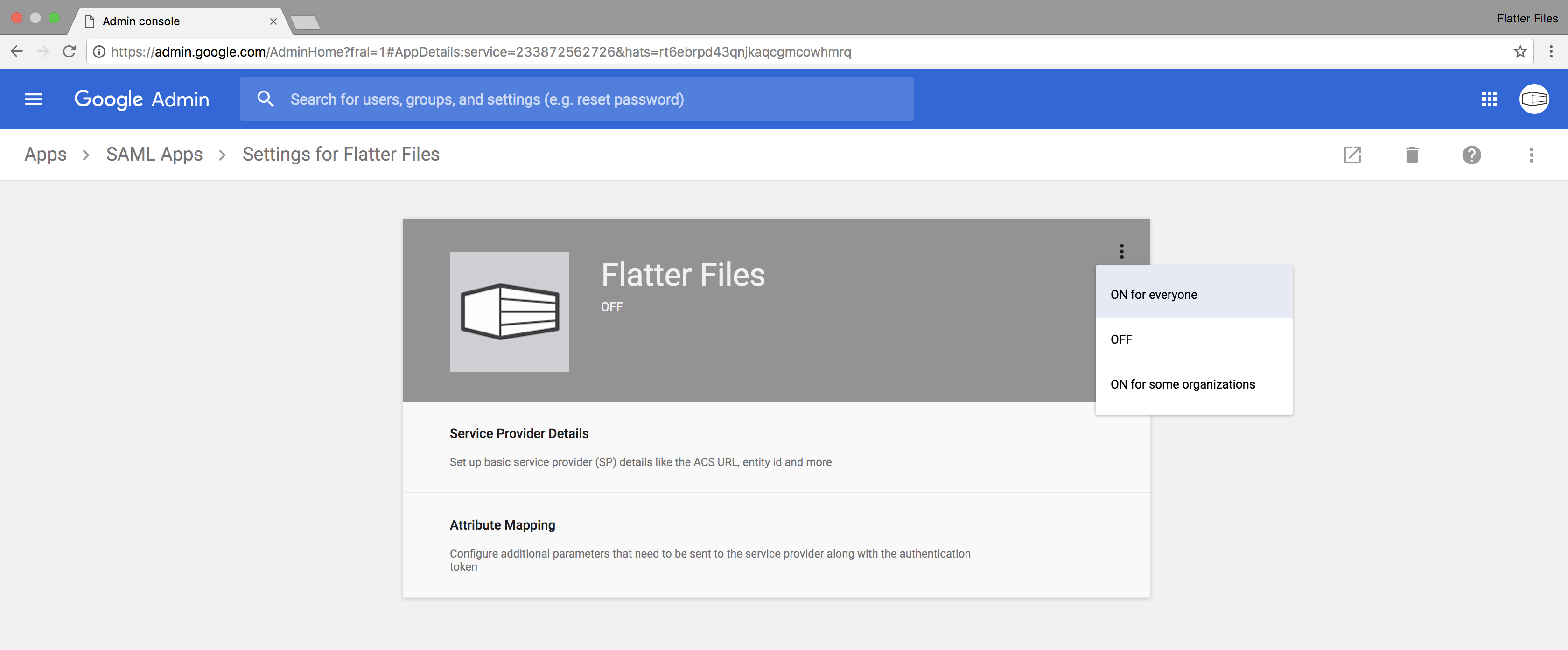Click the Flatter Files card title
The width and height of the screenshot is (1568, 650).
tap(683, 275)
